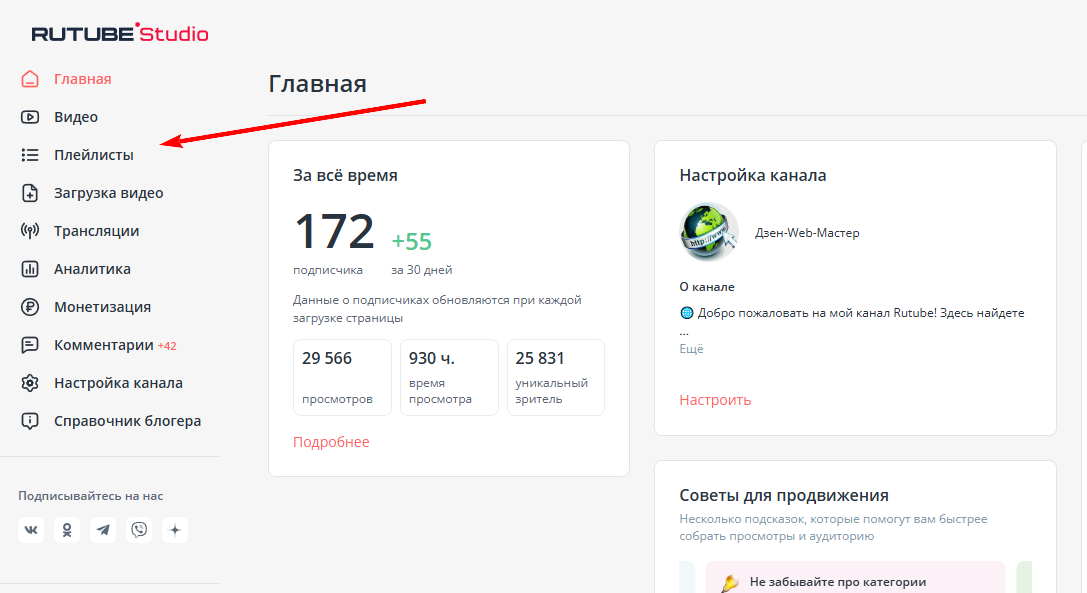Viewport: 1087px width, 593px height.
Task: Expand channel description with Ещё
Action: click(691, 349)
